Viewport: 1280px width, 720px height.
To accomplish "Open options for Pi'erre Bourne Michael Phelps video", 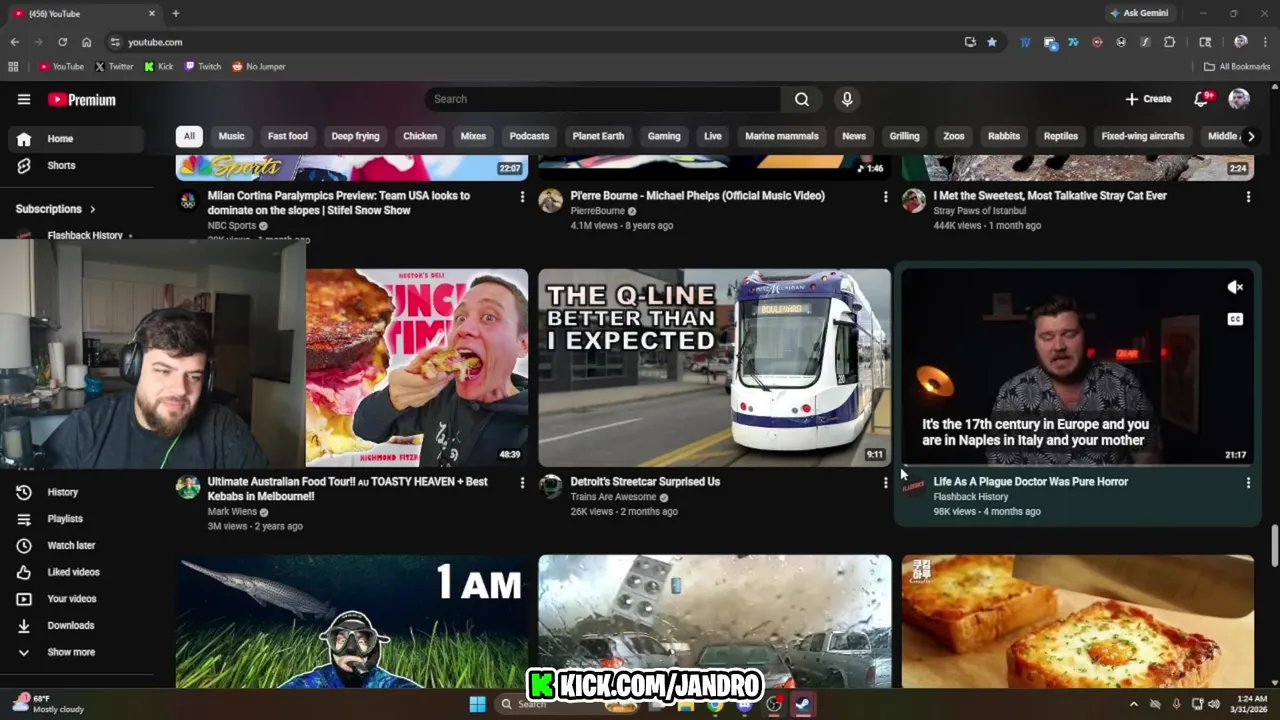I will pos(885,197).
